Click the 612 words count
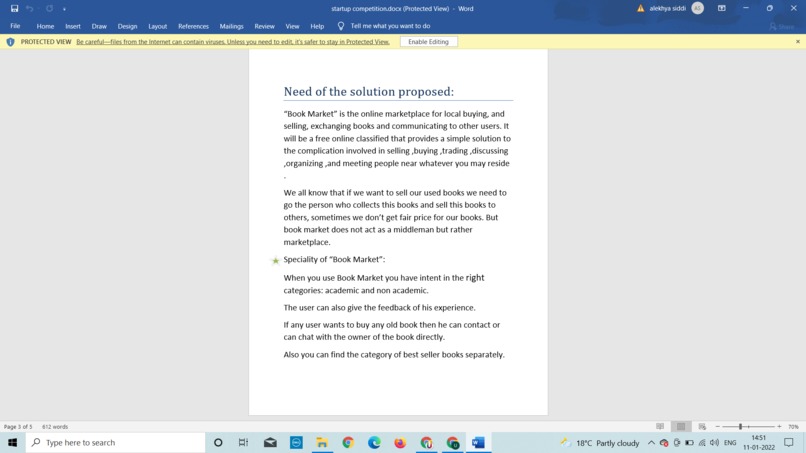 tap(55, 427)
